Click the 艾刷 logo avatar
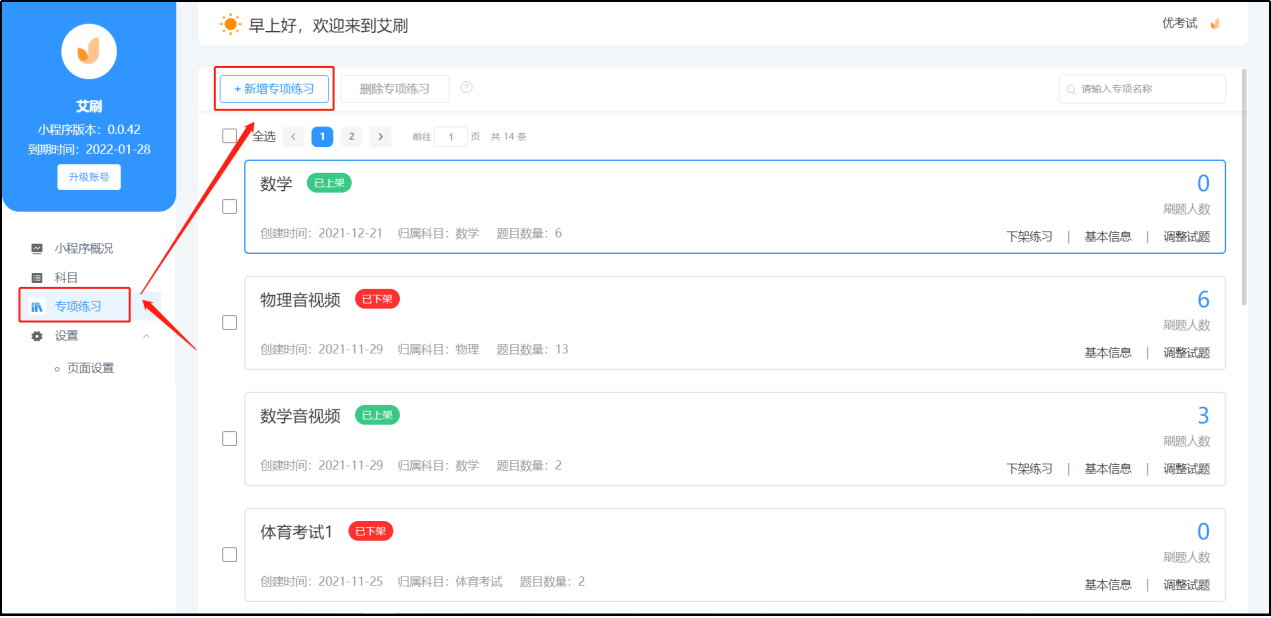 point(89,51)
